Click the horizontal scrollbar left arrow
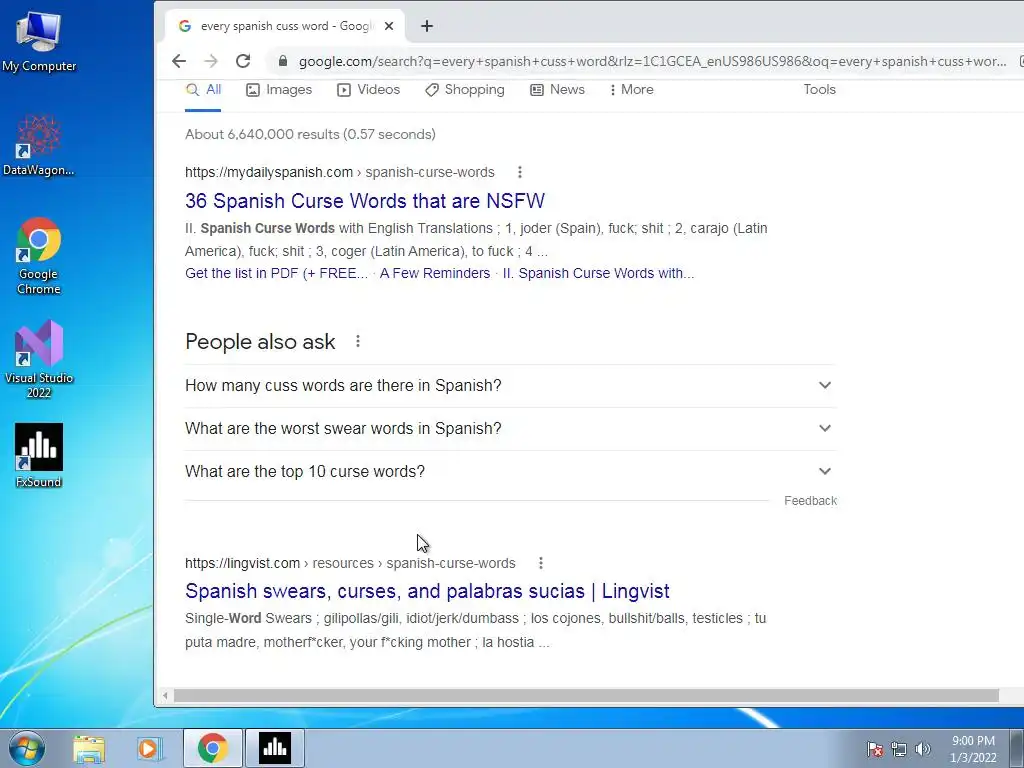The width and height of the screenshot is (1024, 768). [165, 696]
